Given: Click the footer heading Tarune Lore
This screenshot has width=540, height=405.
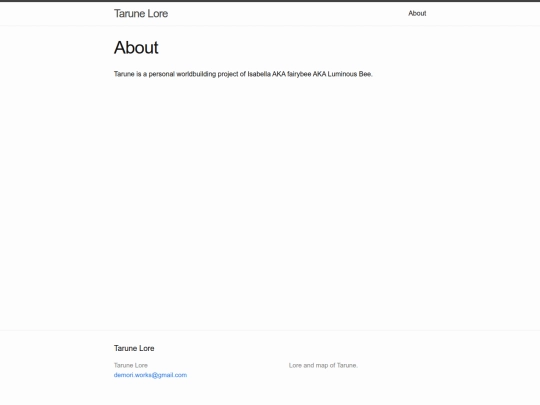Looking at the screenshot, I should click(134, 348).
